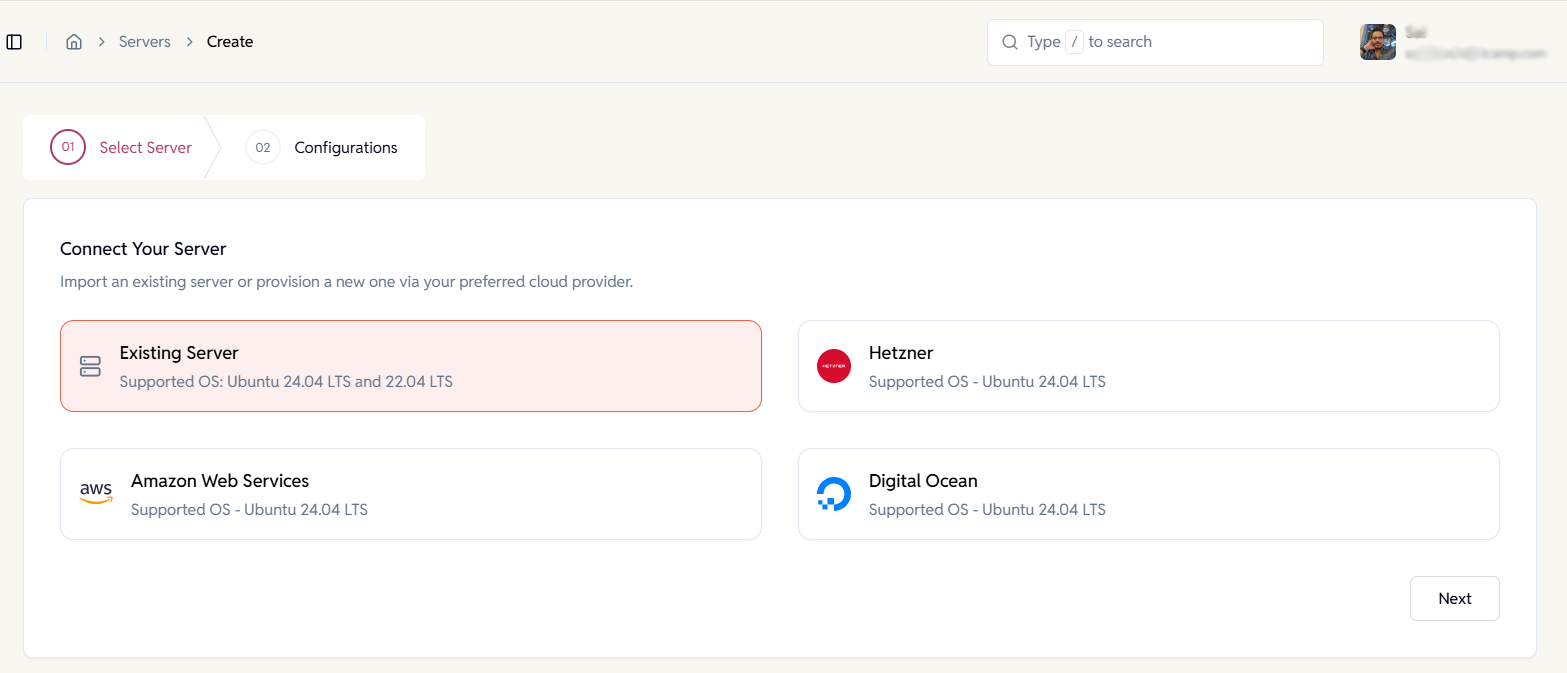The width and height of the screenshot is (1567, 673).
Task: Open the home breadcrumb icon
Action: coord(74,41)
